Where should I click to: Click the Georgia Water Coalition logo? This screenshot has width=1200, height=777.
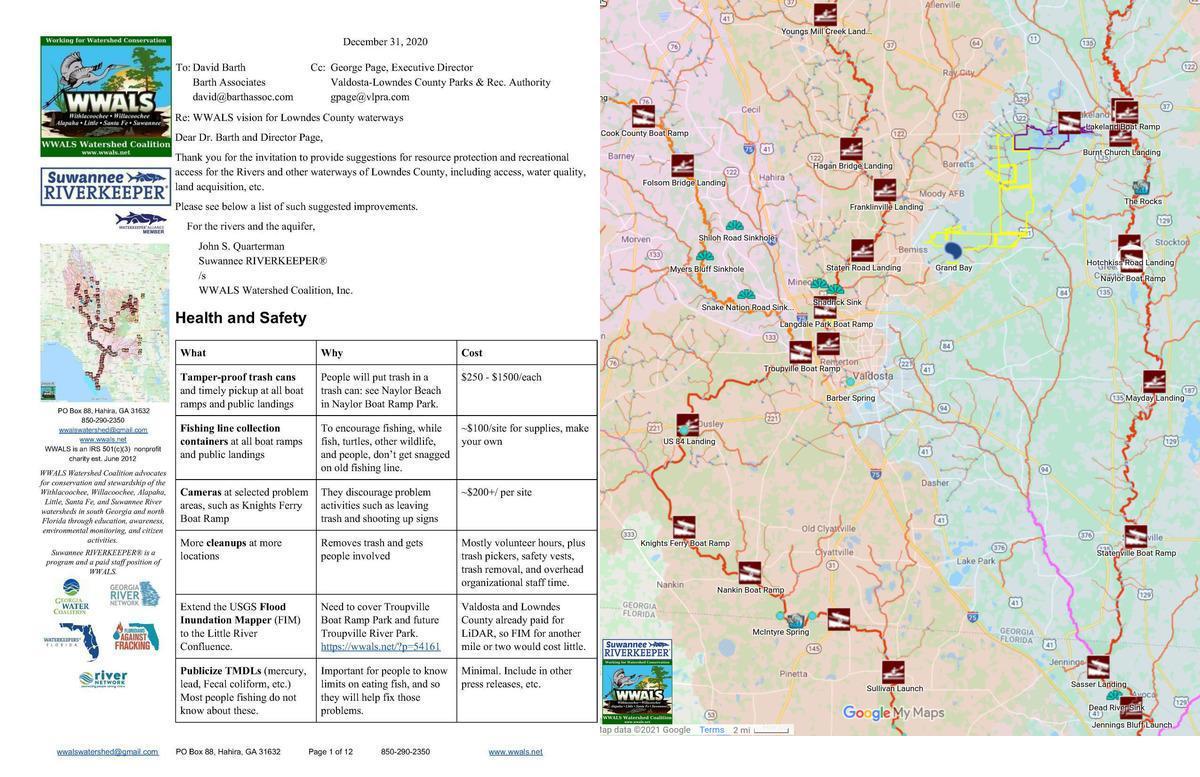pos(72,597)
